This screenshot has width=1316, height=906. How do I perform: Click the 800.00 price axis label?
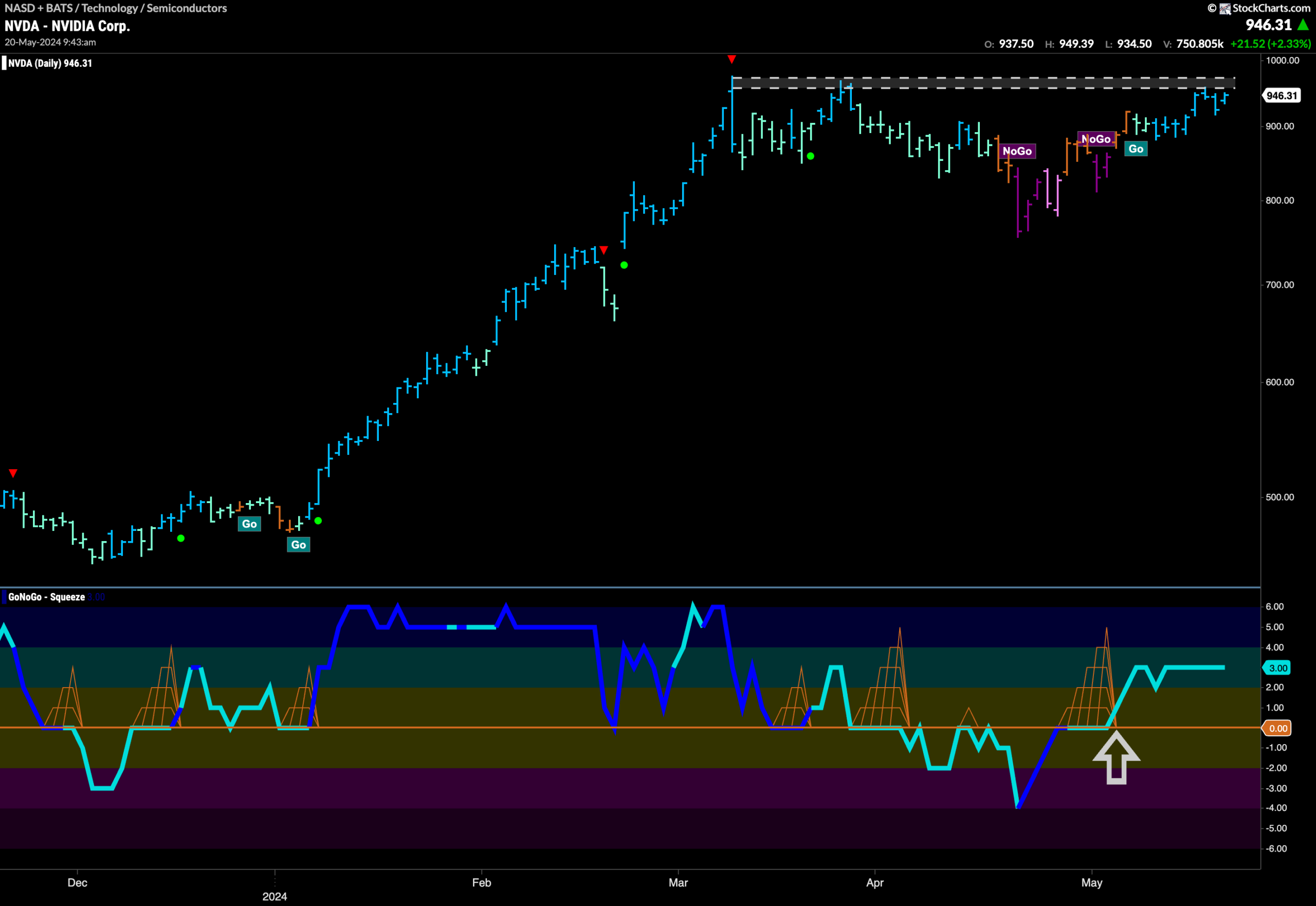tap(1280, 200)
